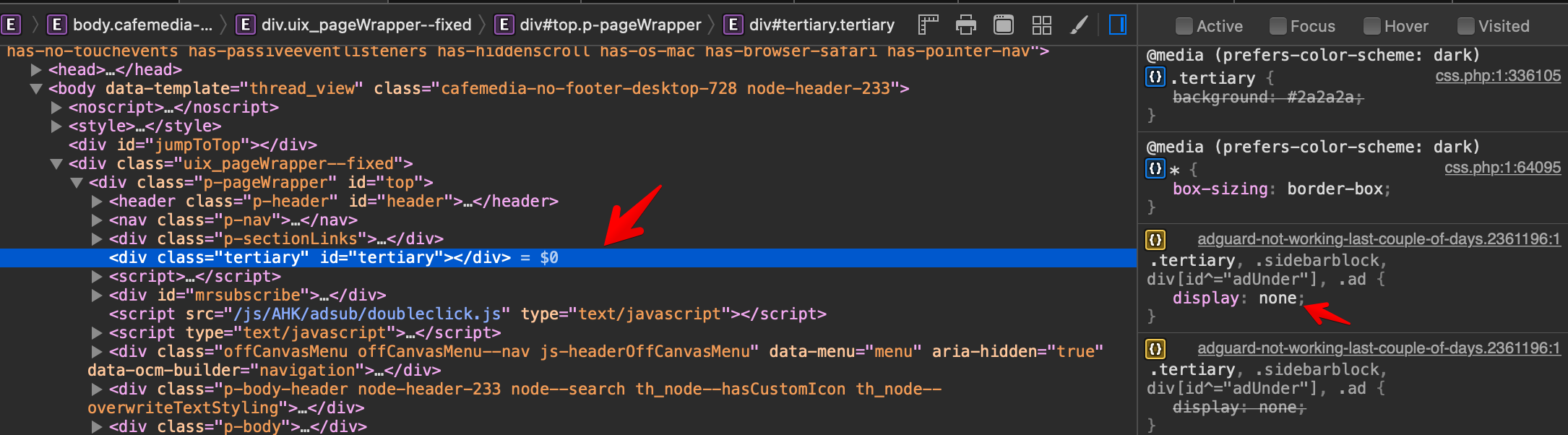Click the struck-through display: none declaration
1568x435 pixels.
1239,408
